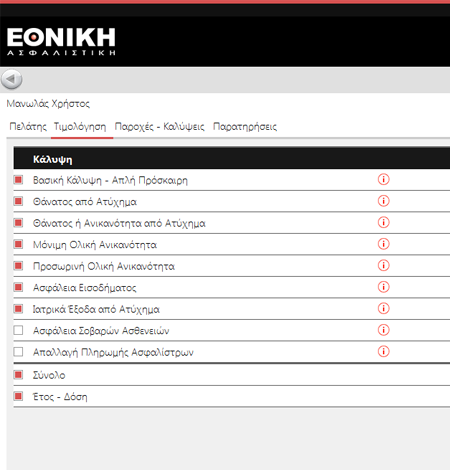Screen dimensions: 450x470
Task: Switch to the Πελάτης tab
Action: [x=28, y=127]
